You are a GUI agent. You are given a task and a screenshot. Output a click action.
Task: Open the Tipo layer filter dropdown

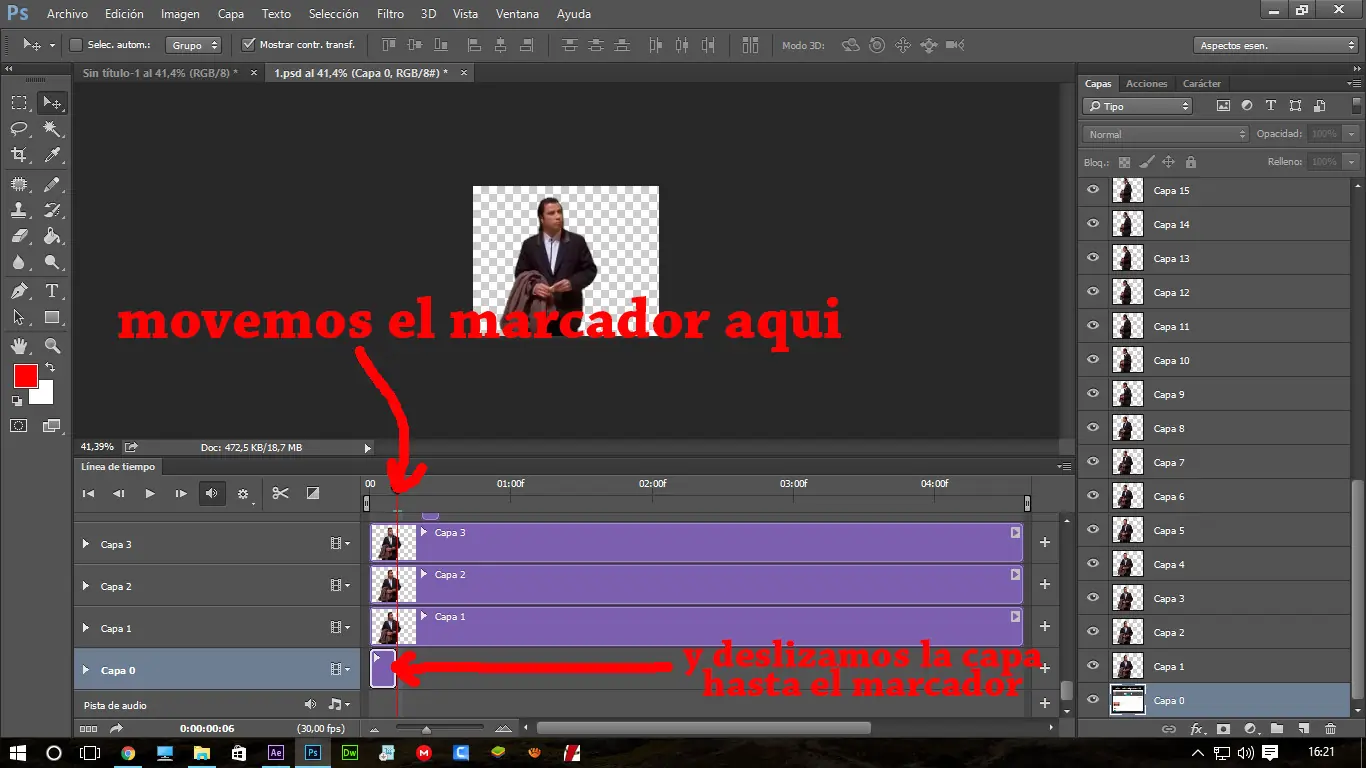coord(1138,106)
